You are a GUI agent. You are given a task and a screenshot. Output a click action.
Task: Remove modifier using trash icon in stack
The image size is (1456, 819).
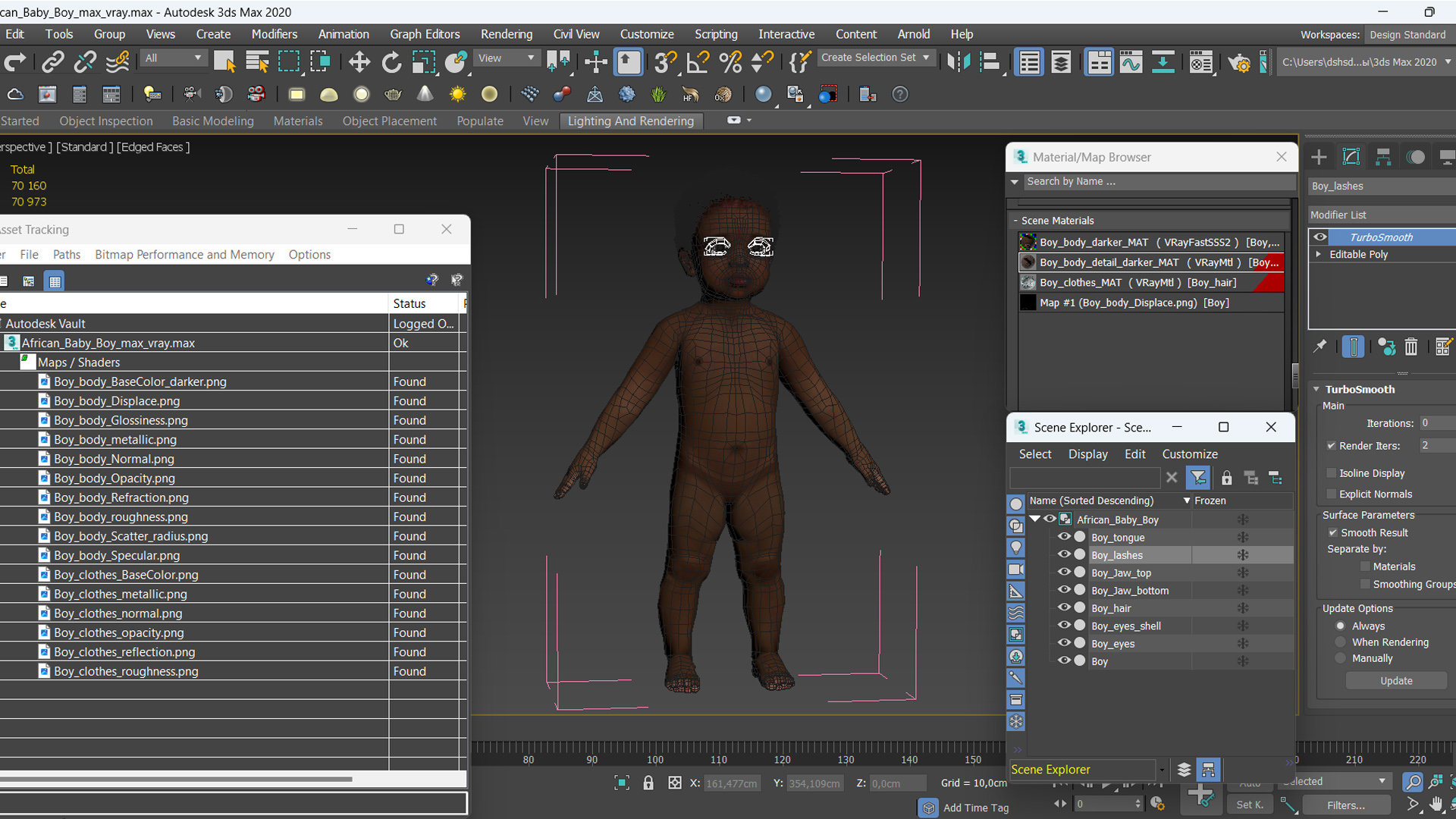(1410, 347)
